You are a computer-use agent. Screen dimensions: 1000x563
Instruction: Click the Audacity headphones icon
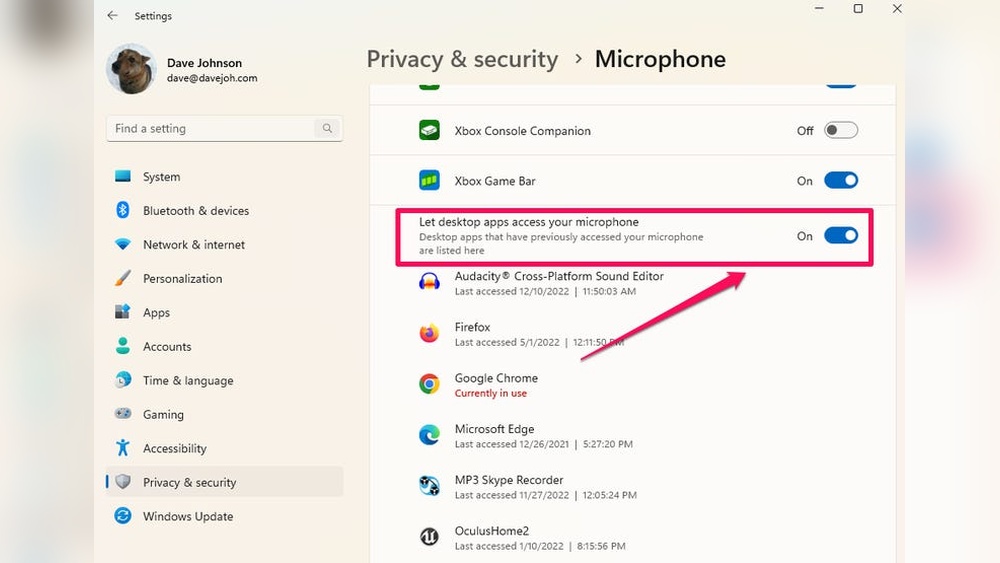click(429, 282)
